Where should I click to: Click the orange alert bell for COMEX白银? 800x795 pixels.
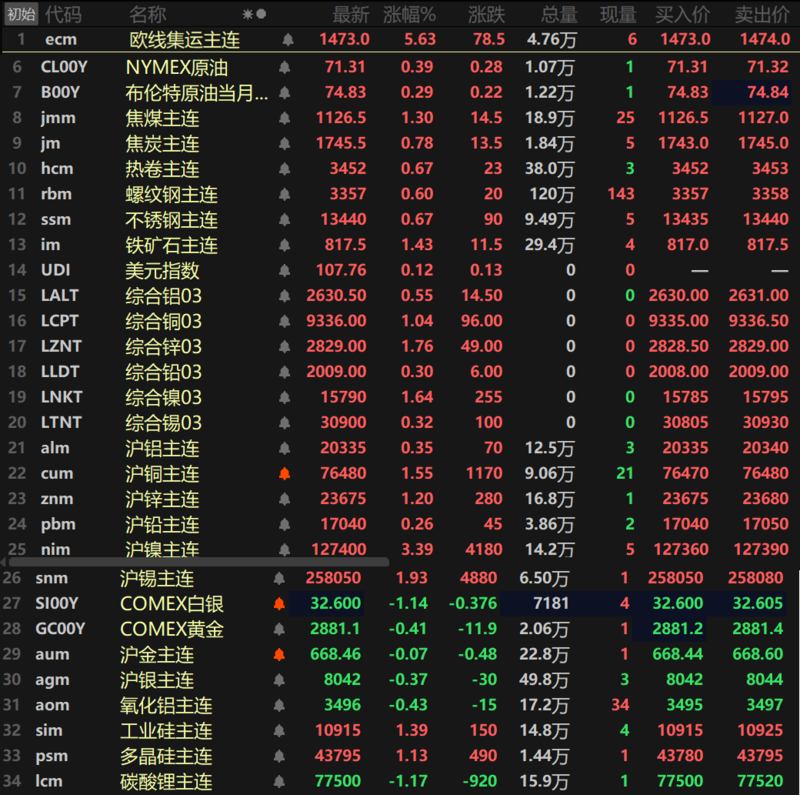point(279,604)
